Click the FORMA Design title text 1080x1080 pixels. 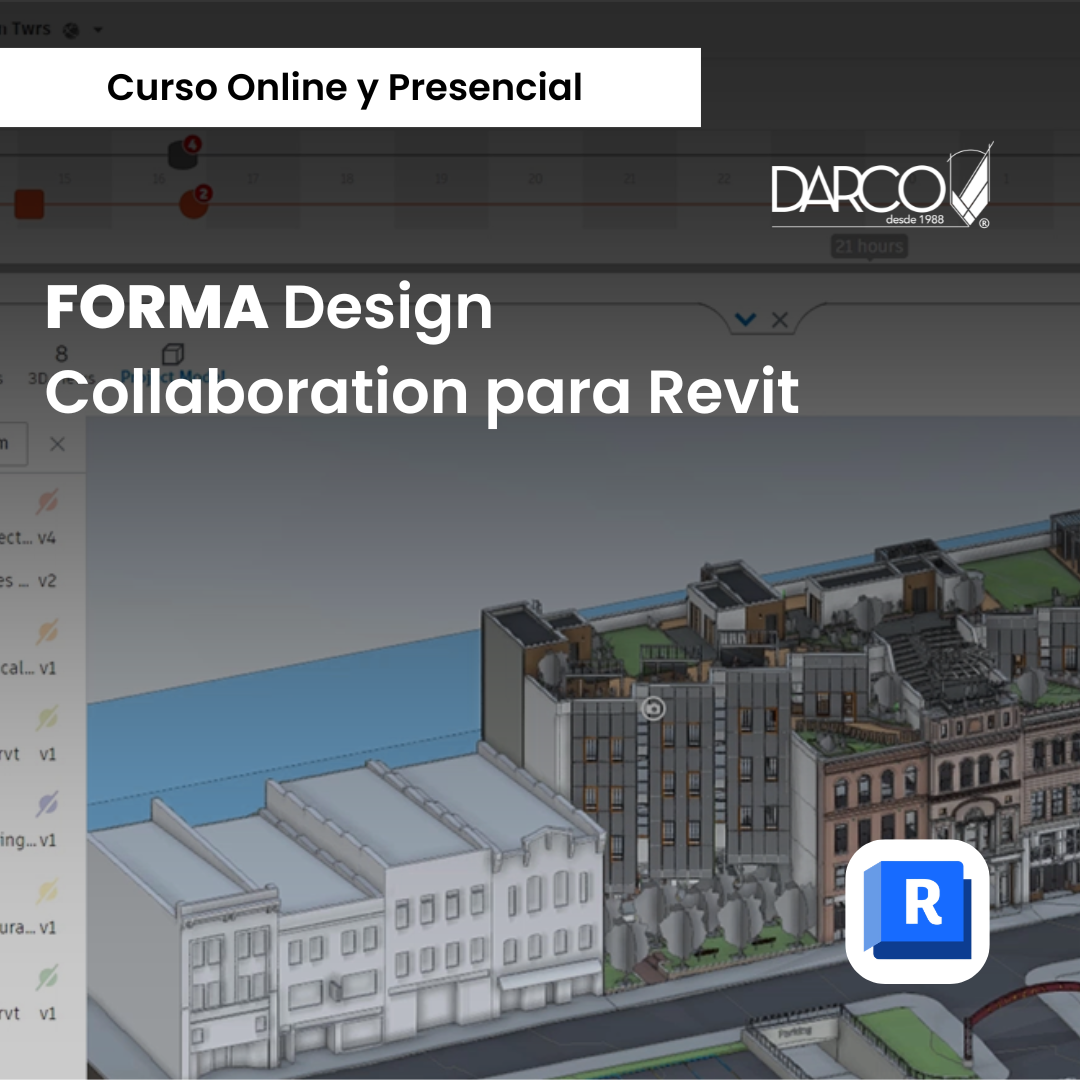tap(269, 307)
